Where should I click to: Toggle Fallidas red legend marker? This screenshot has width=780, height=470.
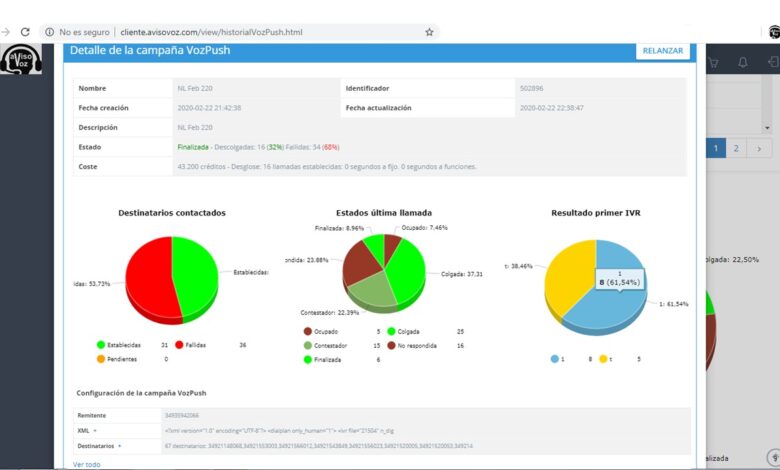pyautogui.click(x=179, y=345)
